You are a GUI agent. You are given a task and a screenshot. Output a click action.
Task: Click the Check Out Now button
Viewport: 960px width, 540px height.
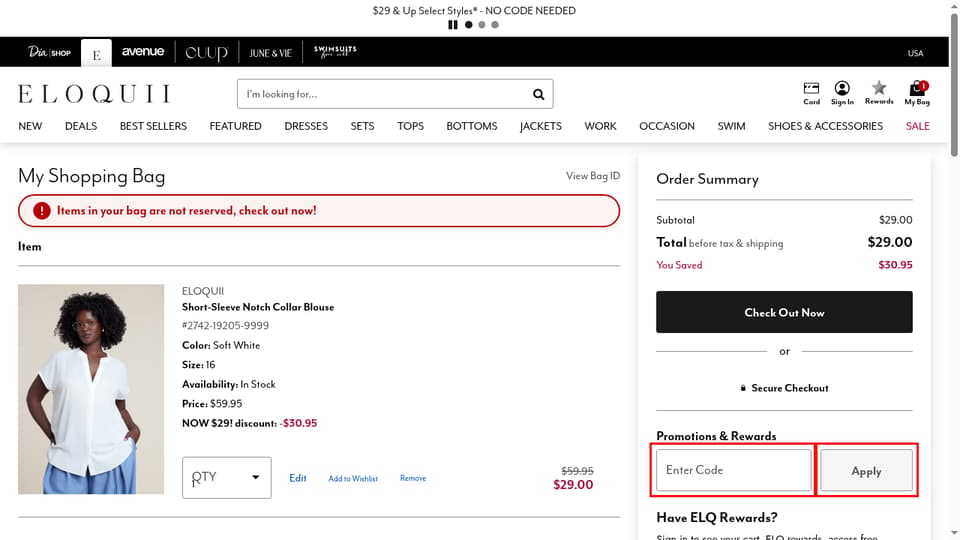coord(784,312)
